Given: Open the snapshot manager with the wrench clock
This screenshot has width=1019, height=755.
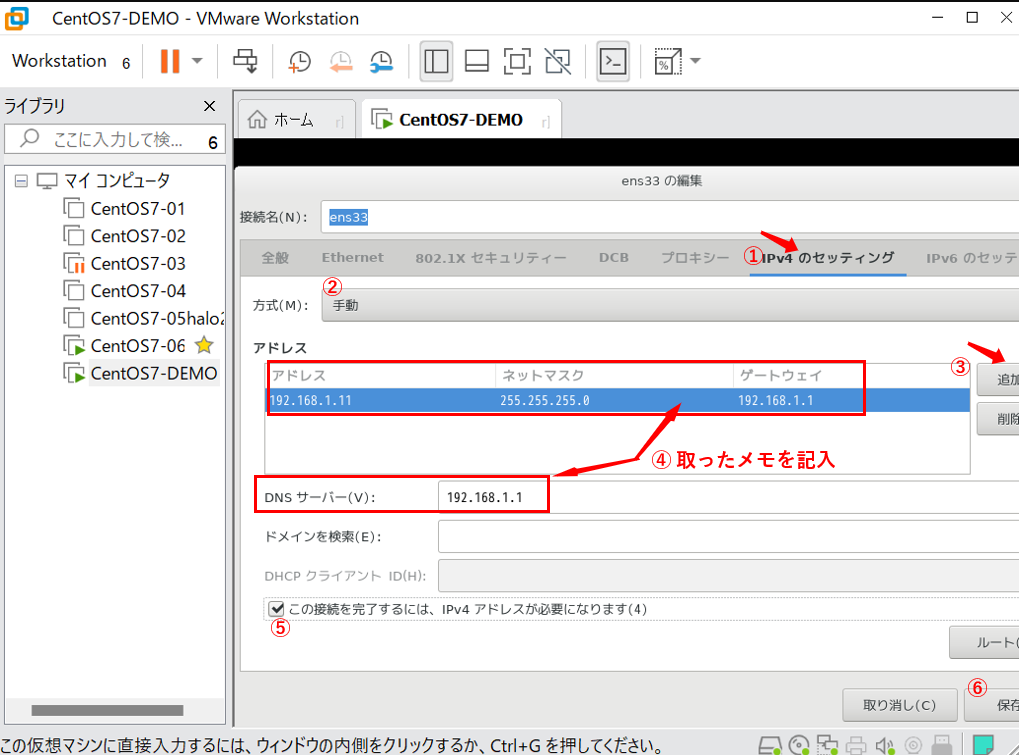Looking at the screenshot, I should tap(381, 61).
